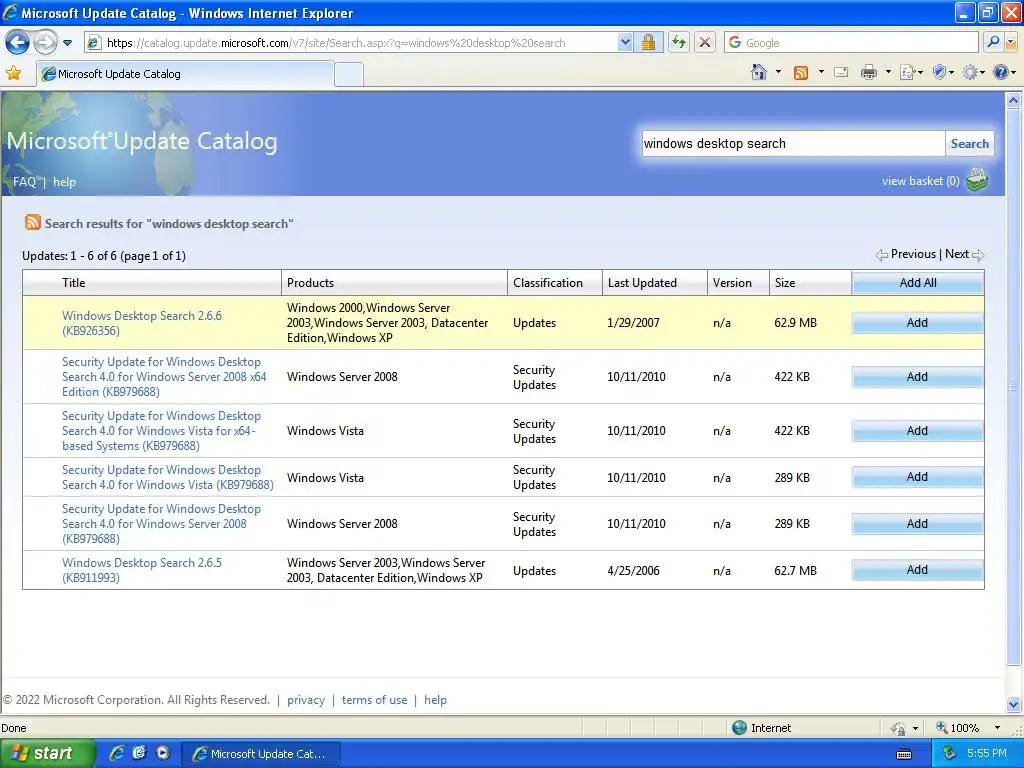Viewport: 1024px width, 768px height.
Task: Click the Home page icon
Action: click(758, 72)
